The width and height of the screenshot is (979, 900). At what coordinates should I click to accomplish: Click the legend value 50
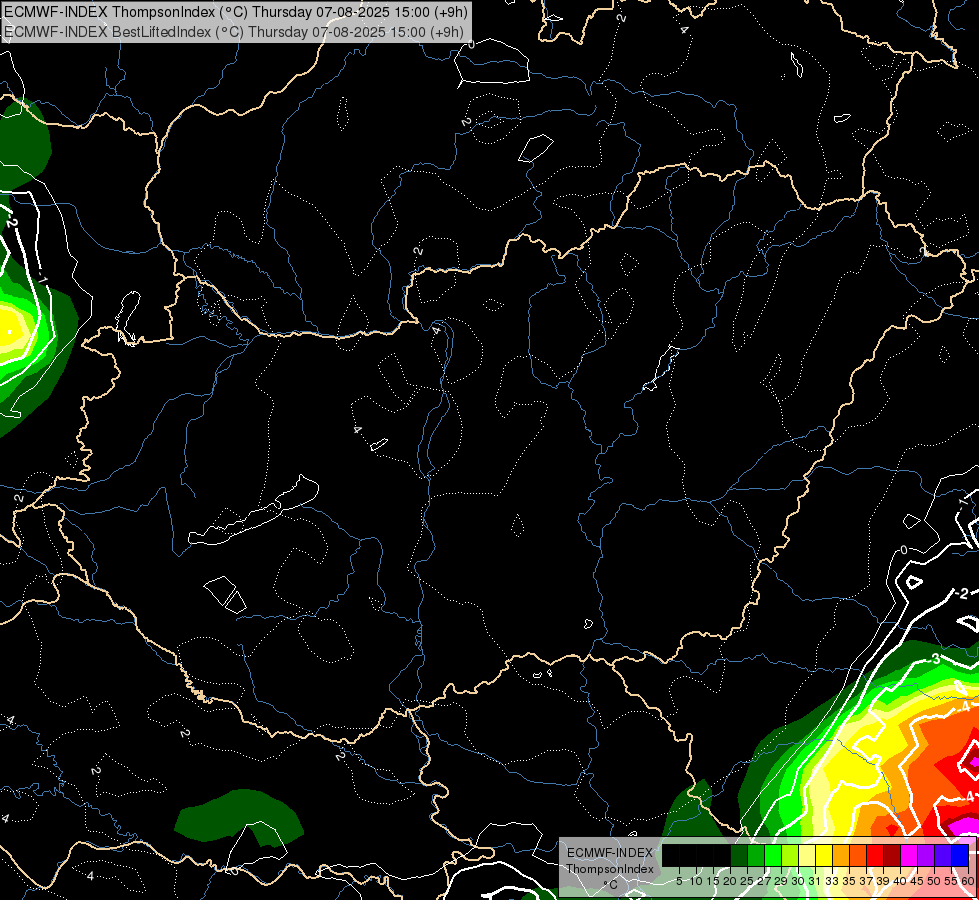pos(934,881)
